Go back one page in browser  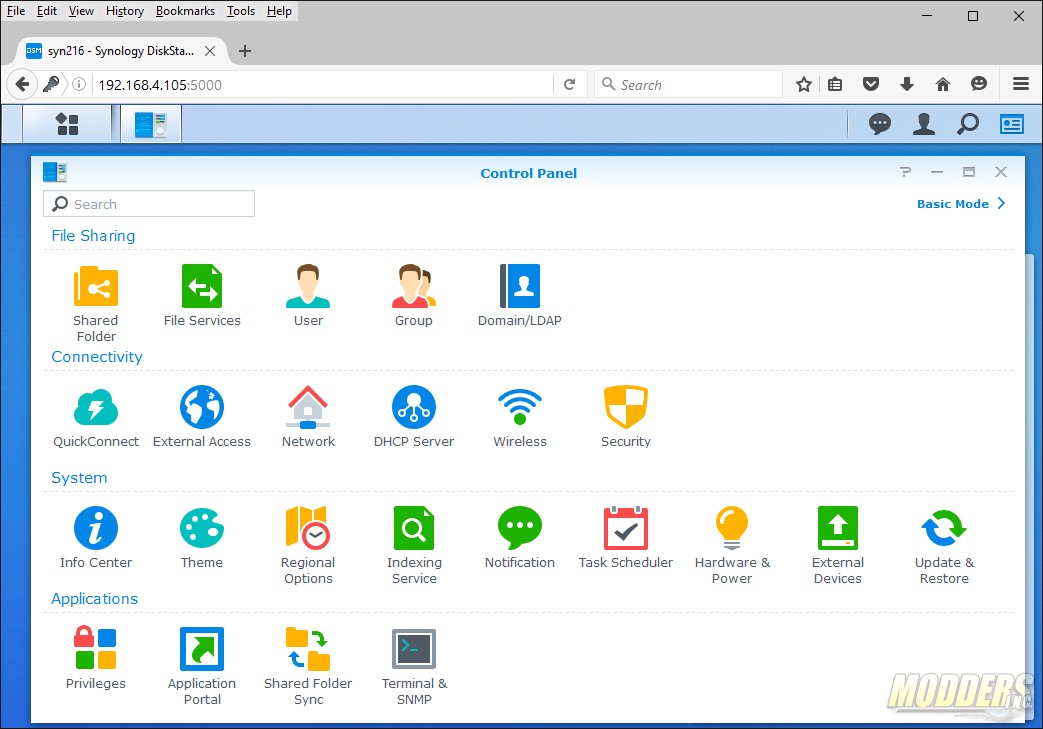[22, 84]
